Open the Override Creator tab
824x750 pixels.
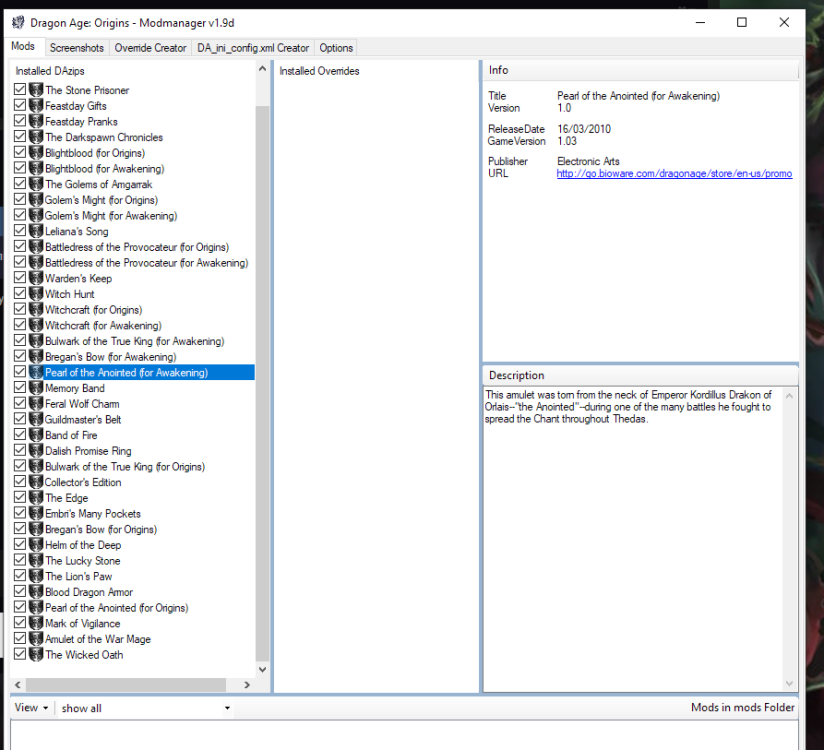click(x=150, y=48)
